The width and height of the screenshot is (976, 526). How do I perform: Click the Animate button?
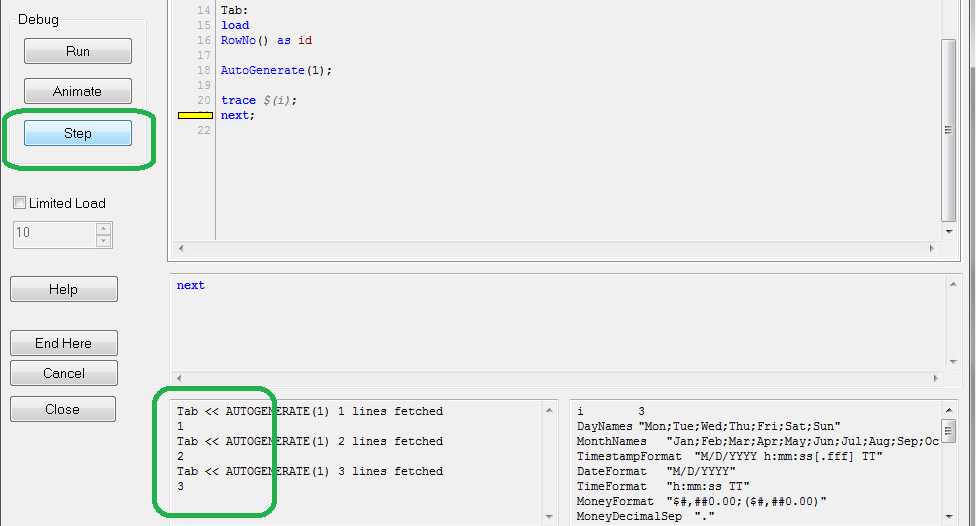click(78, 91)
